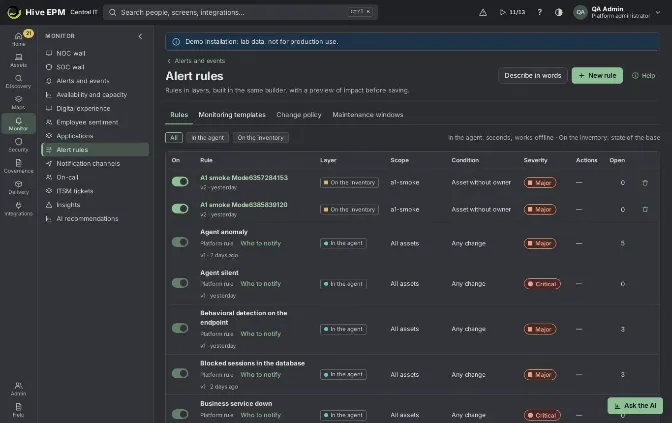Open Security in left rail
The width and height of the screenshot is (672, 423).
[18, 145]
